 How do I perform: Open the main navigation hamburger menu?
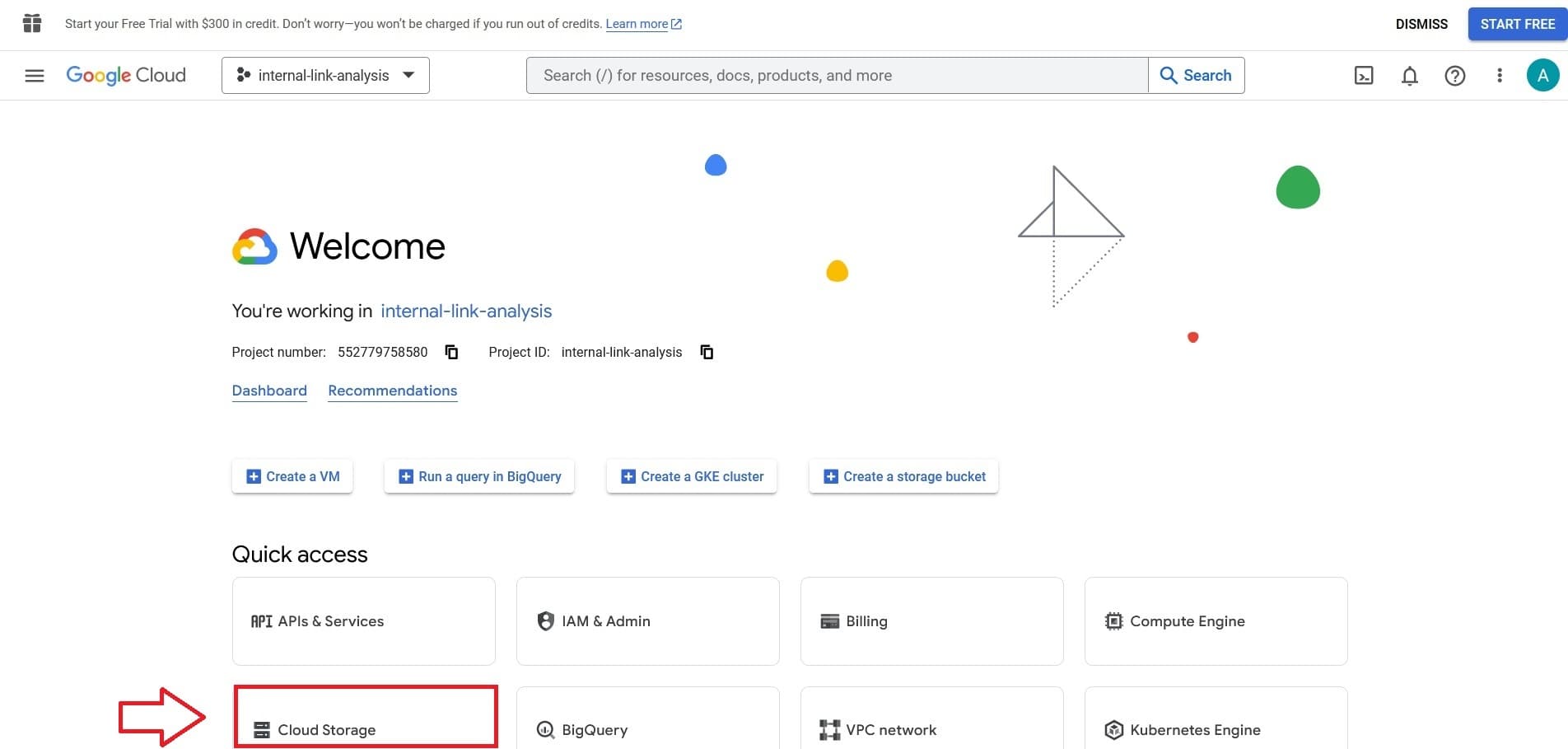point(35,76)
